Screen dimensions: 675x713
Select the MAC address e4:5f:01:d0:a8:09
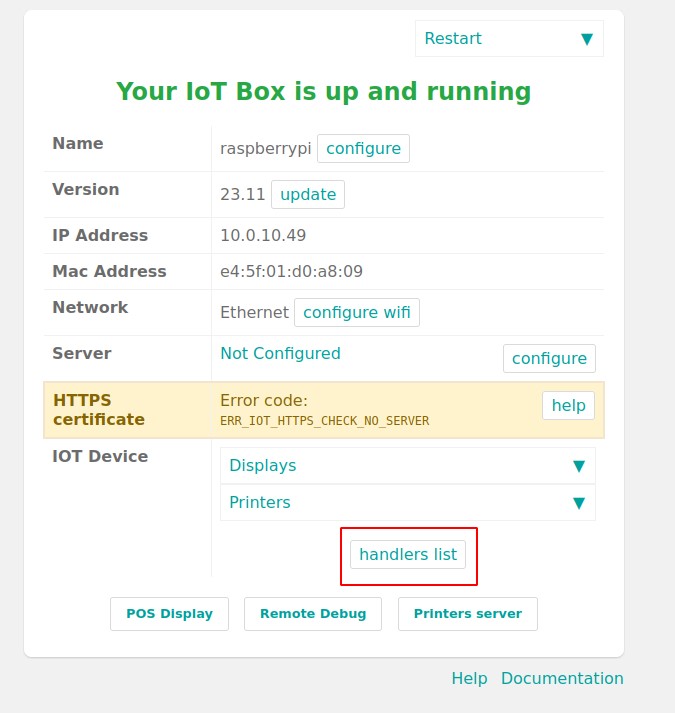pyautogui.click(x=292, y=271)
